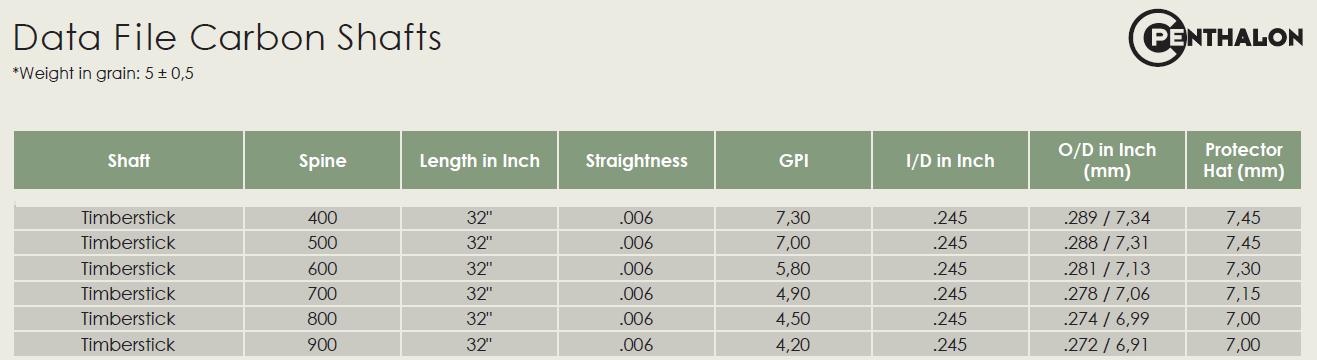Image resolution: width=1317 pixels, height=360 pixels.
Task: Click the Data File Carbon Shafts title
Action: coord(227,38)
